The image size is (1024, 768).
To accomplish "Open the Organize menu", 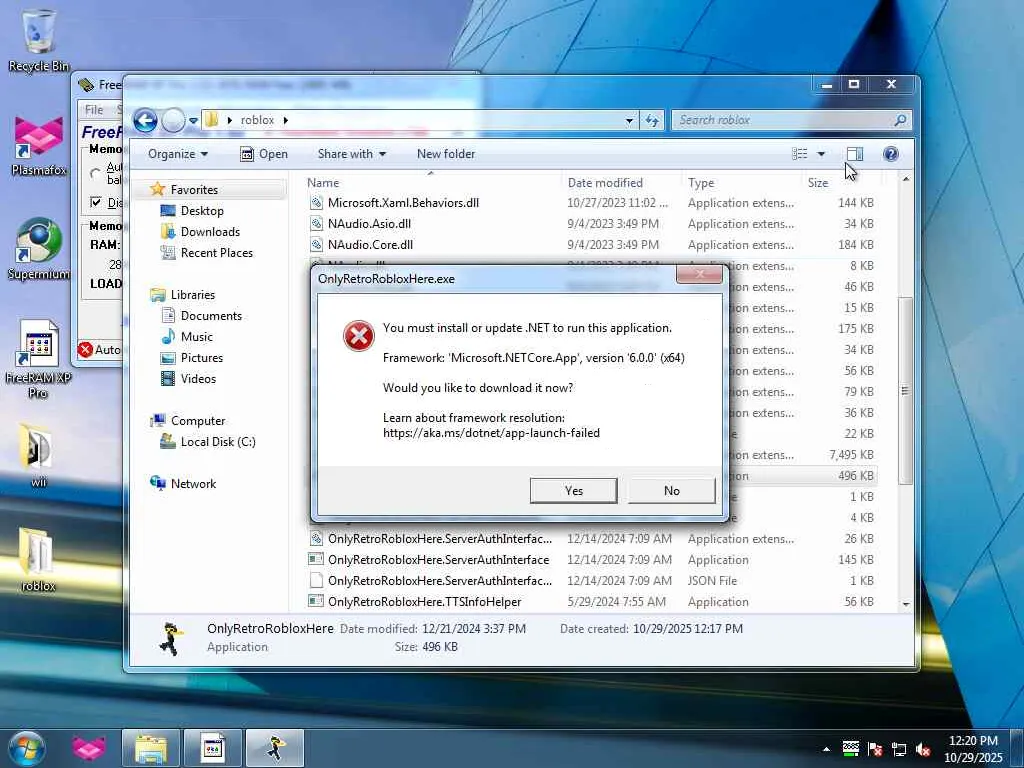I will tap(178, 154).
